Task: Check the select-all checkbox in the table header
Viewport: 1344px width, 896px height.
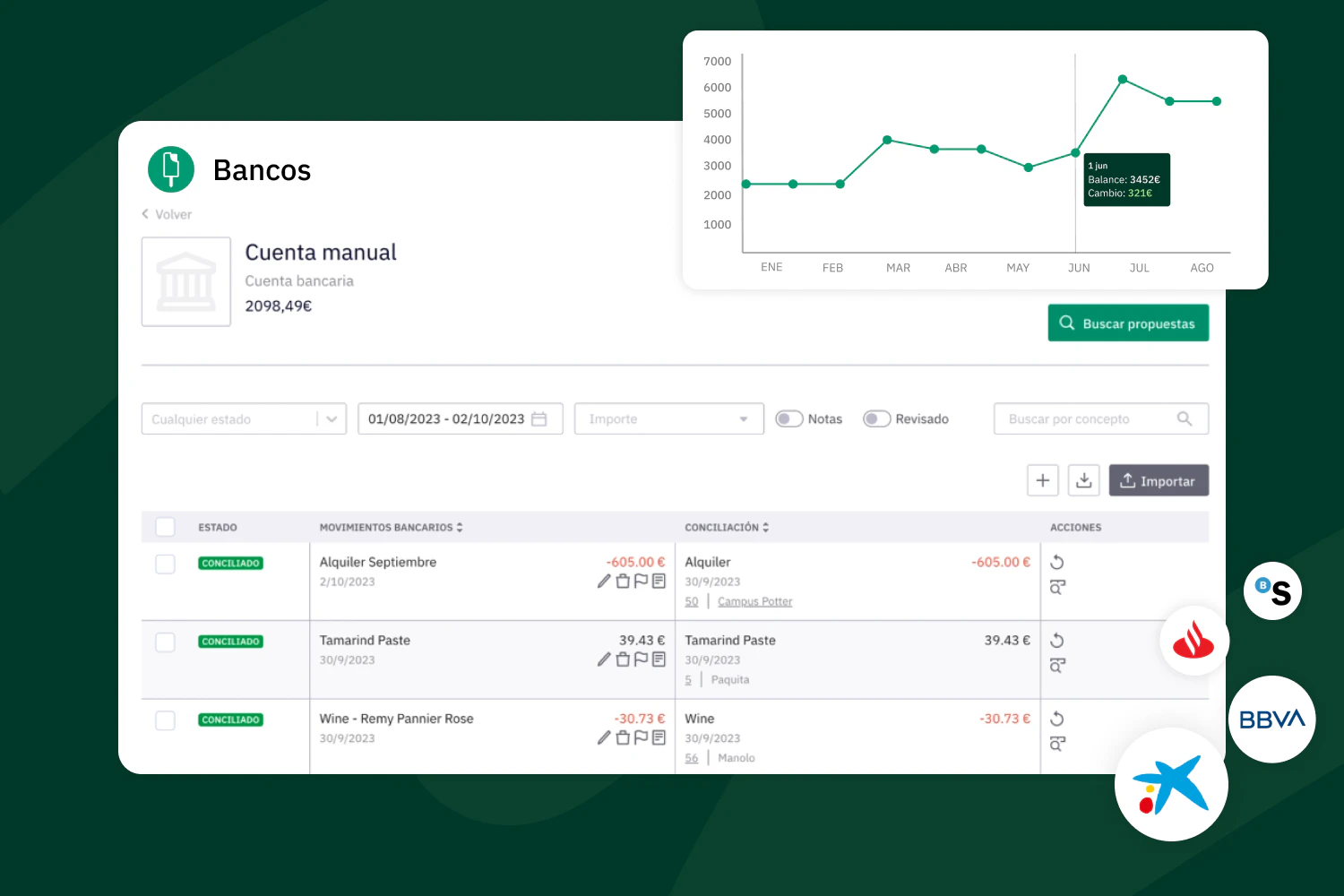Action: [x=165, y=527]
